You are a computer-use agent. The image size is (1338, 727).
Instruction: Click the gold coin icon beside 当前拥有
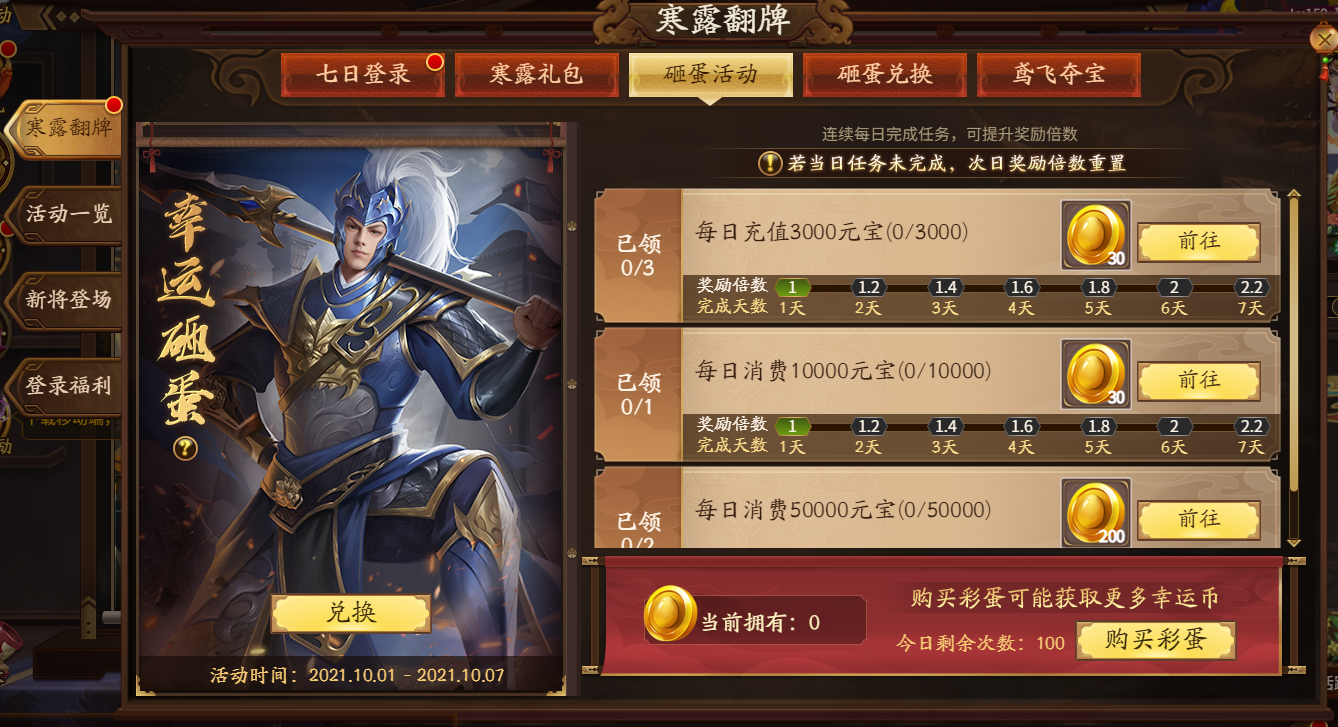[670, 614]
